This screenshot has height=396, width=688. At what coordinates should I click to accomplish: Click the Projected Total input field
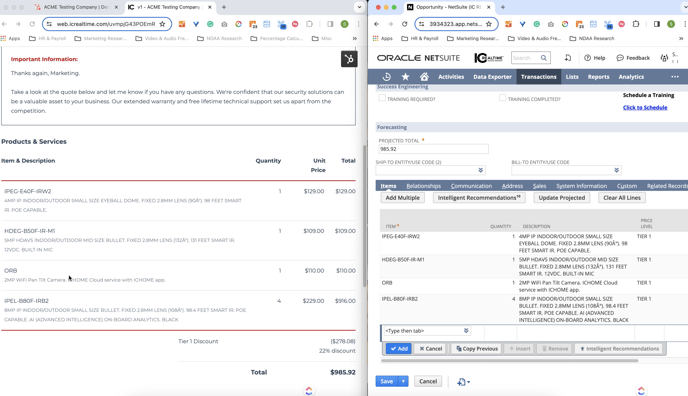pyautogui.click(x=433, y=149)
